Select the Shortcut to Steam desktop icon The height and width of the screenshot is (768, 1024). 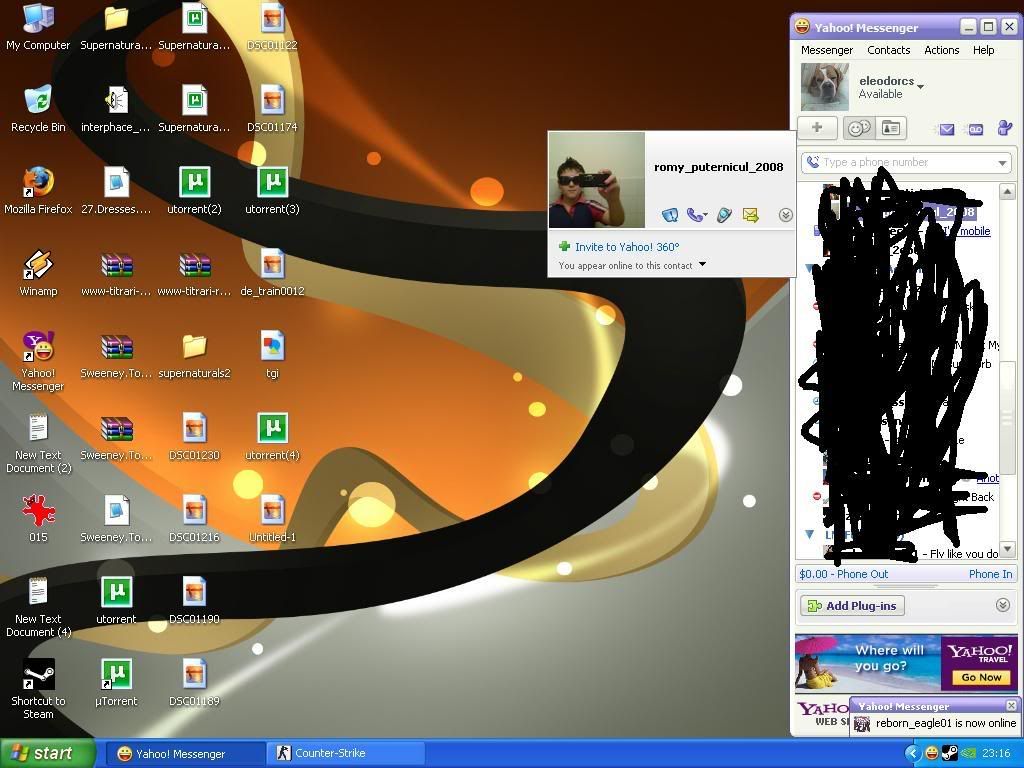tap(38, 689)
